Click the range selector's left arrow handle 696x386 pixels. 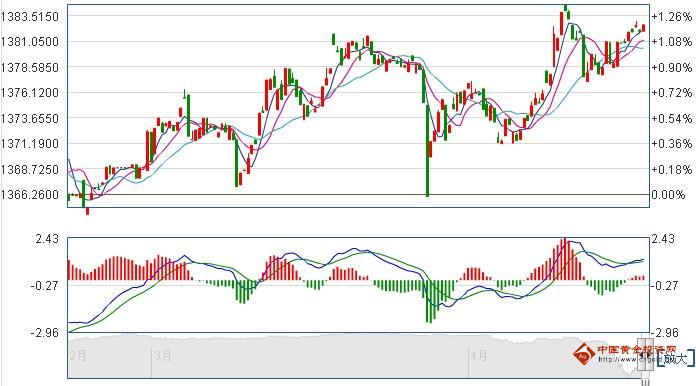641,354
